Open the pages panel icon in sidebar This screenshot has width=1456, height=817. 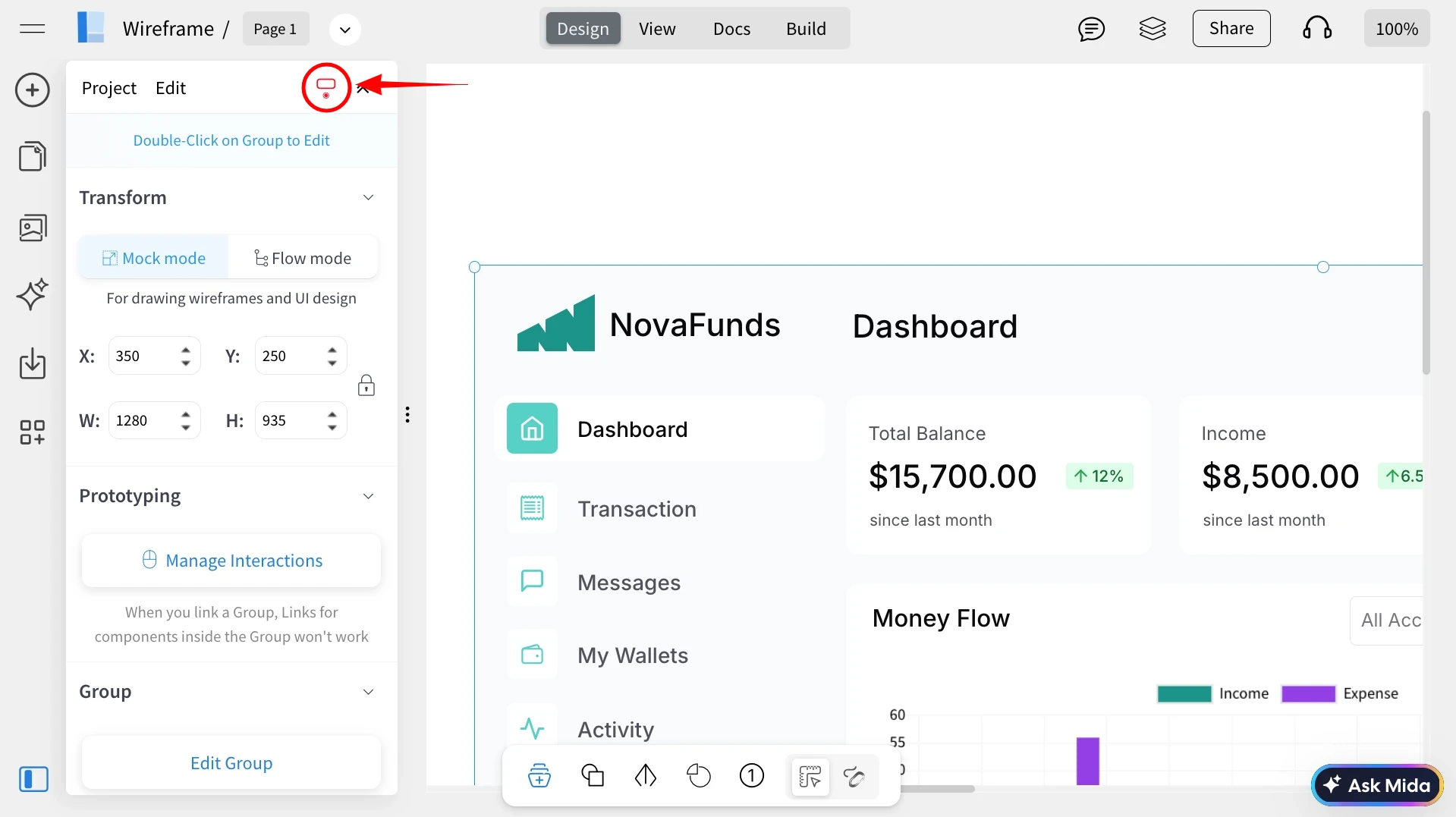(x=33, y=156)
